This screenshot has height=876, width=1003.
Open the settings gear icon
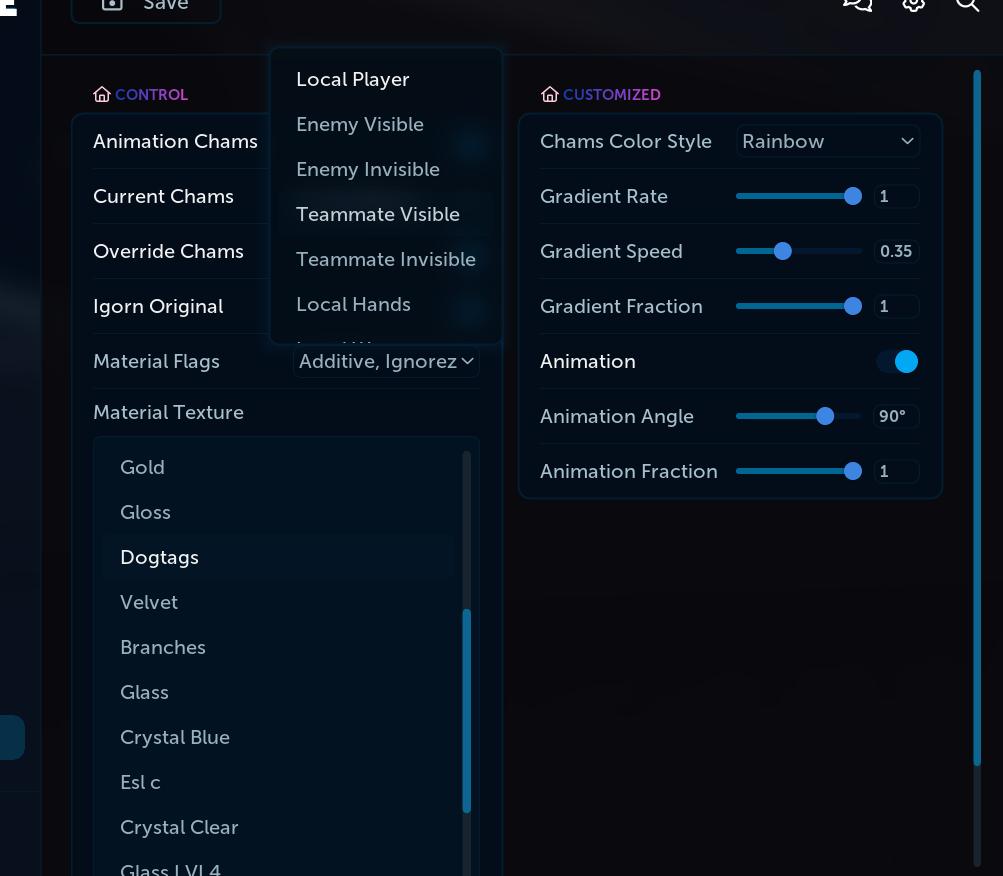coord(913,4)
